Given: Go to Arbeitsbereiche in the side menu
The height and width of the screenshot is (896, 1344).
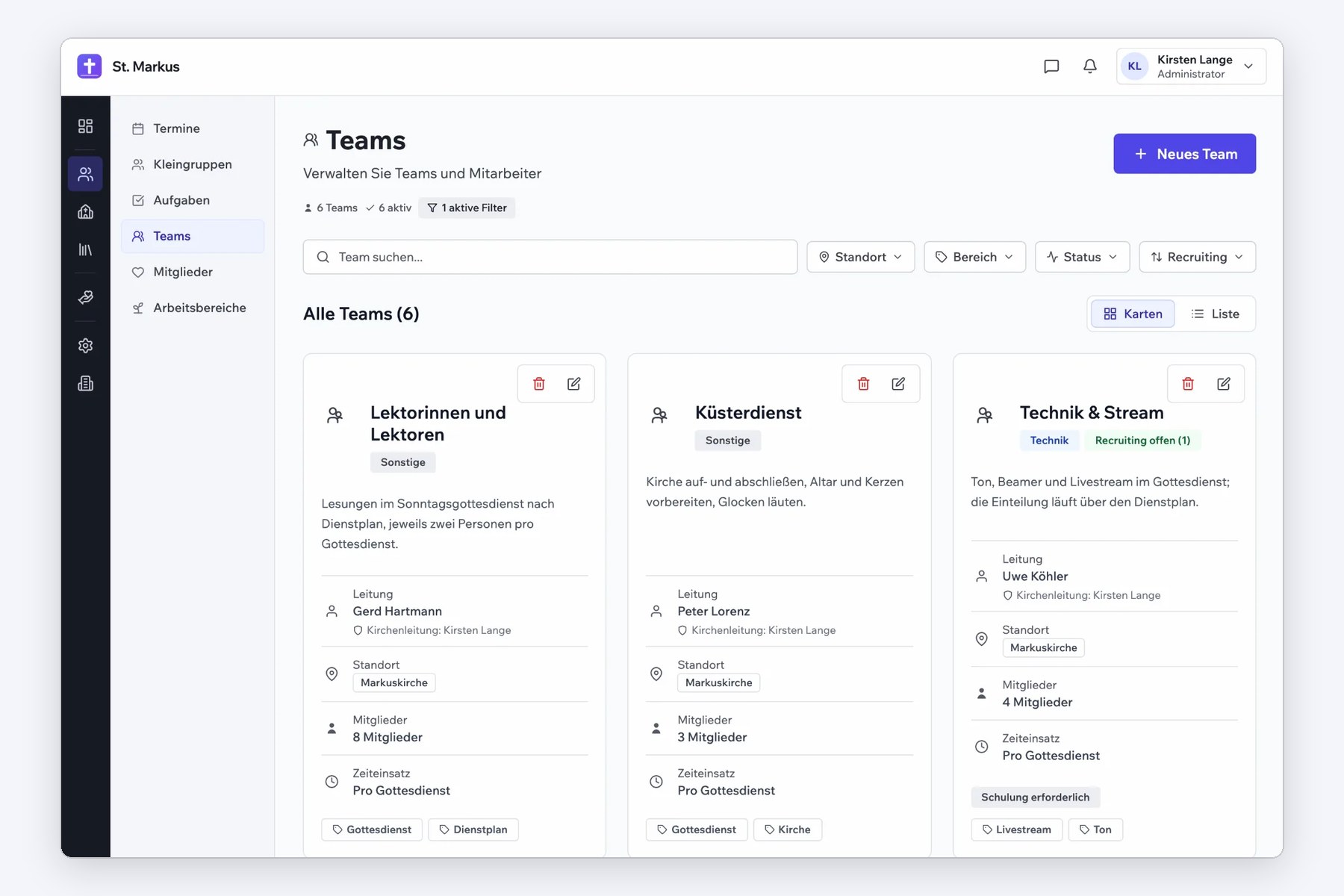Looking at the screenshot, I should [x=193, y=308].
